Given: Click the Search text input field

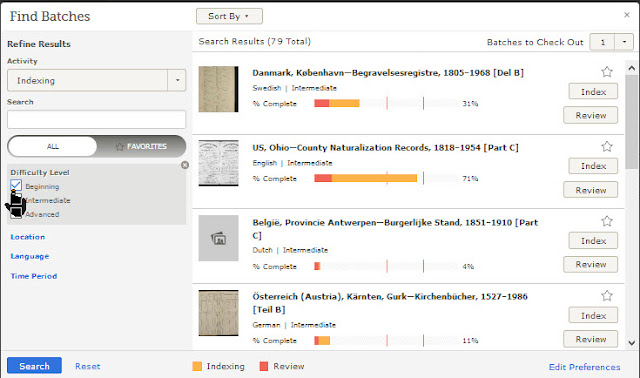Looking at the screenshot, I should tap(96, 120).
